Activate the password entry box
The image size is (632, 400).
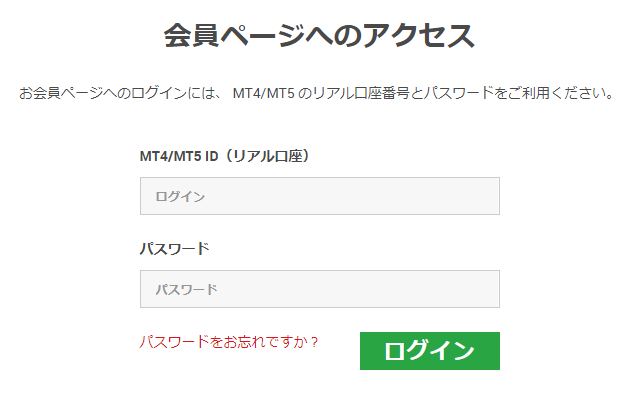320,289
